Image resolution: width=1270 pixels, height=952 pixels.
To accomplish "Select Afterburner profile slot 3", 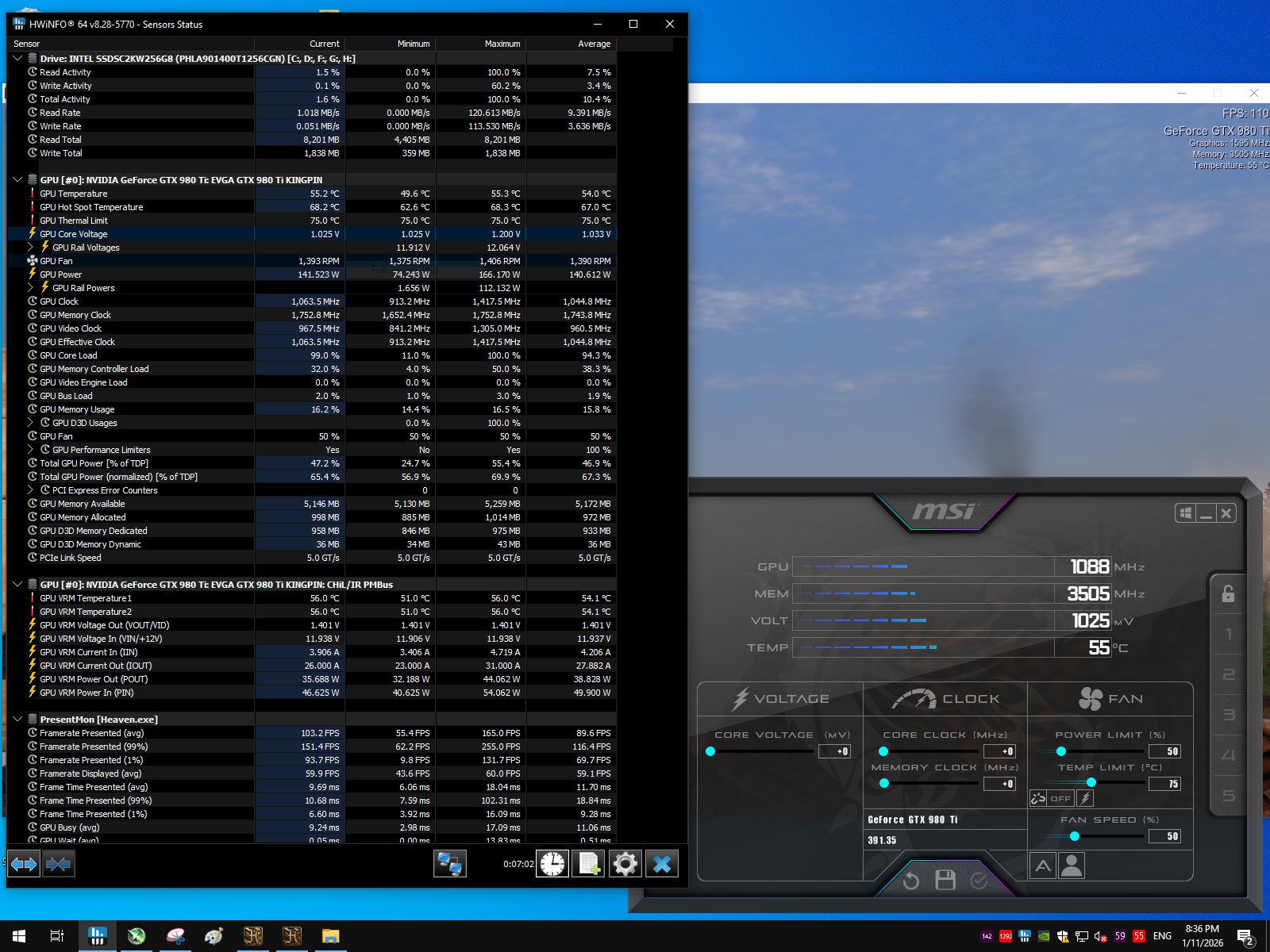I will 1229,715.
